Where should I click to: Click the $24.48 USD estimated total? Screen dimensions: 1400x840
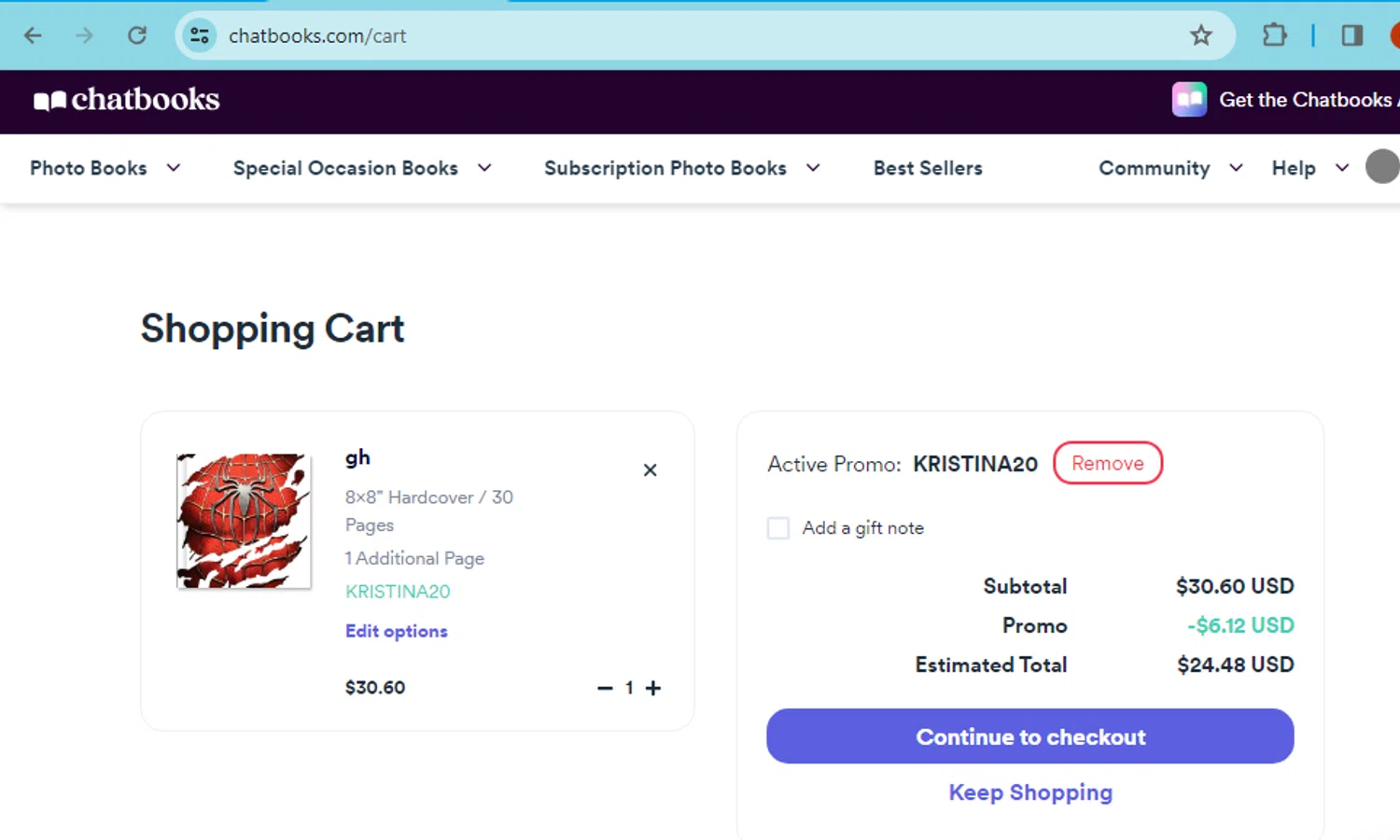[x=1236, y=665]
